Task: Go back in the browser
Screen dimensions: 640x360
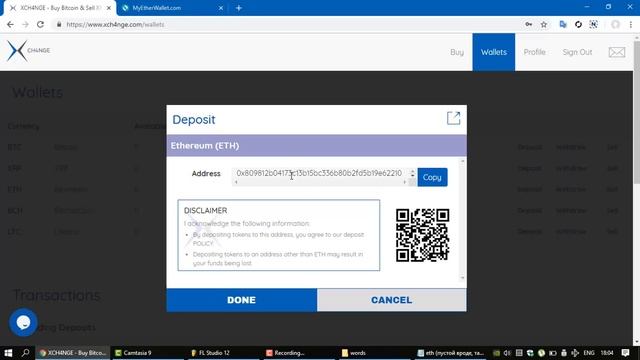Action: [10, 24]
